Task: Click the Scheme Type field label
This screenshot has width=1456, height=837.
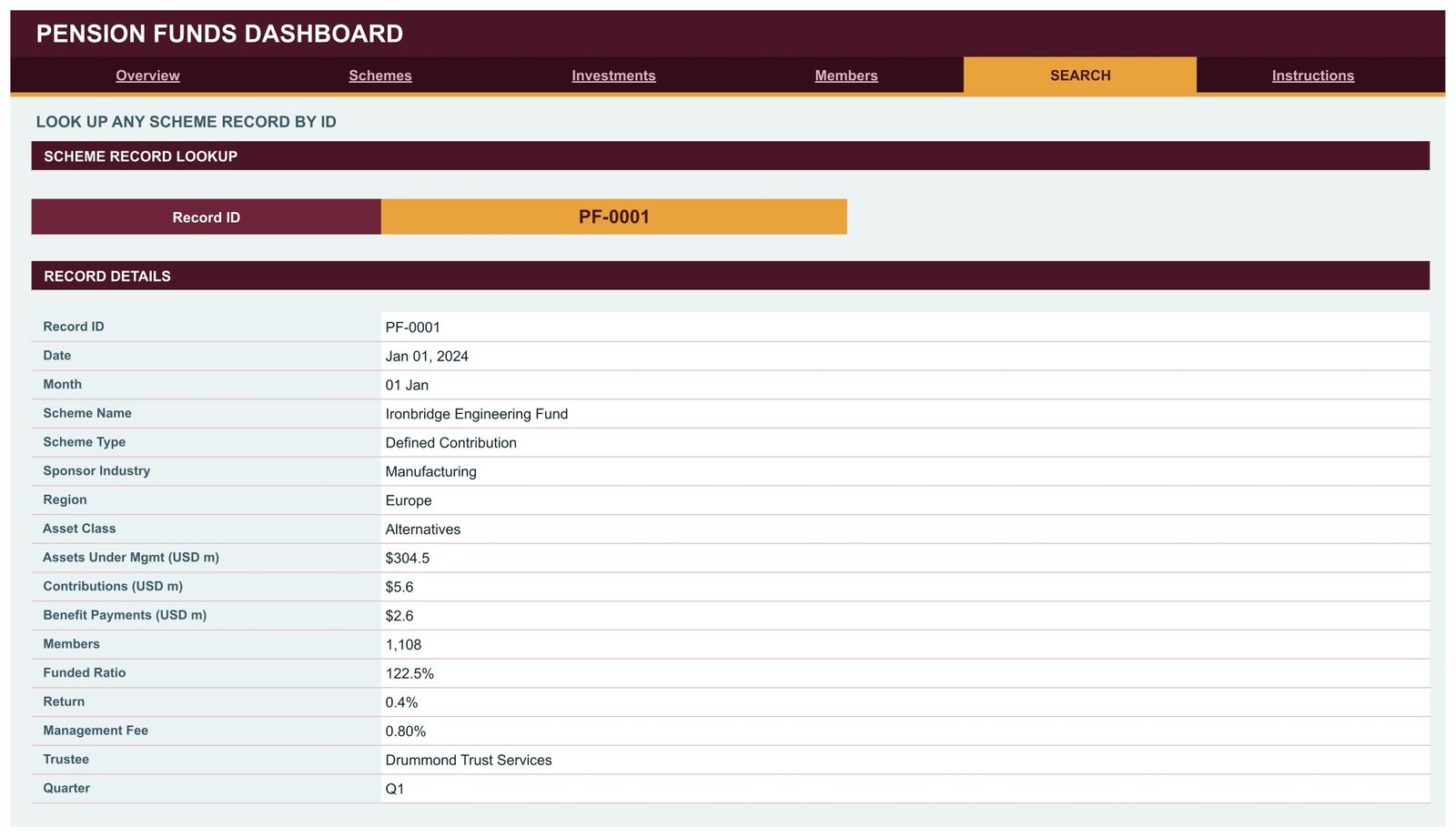Action: coord(85,442)
